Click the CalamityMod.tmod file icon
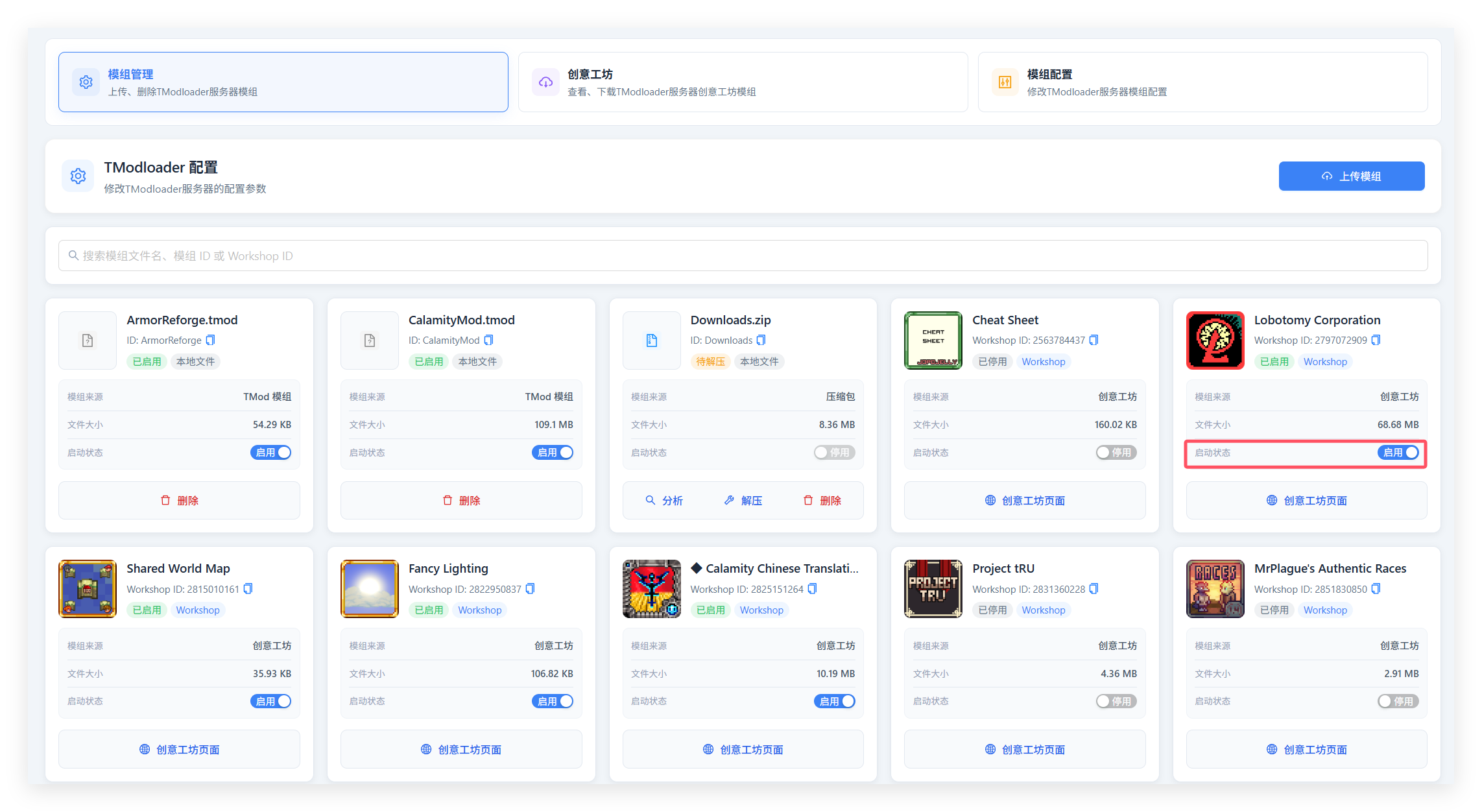The width and height of the screenshot is (1482, 812). (370, 340)
